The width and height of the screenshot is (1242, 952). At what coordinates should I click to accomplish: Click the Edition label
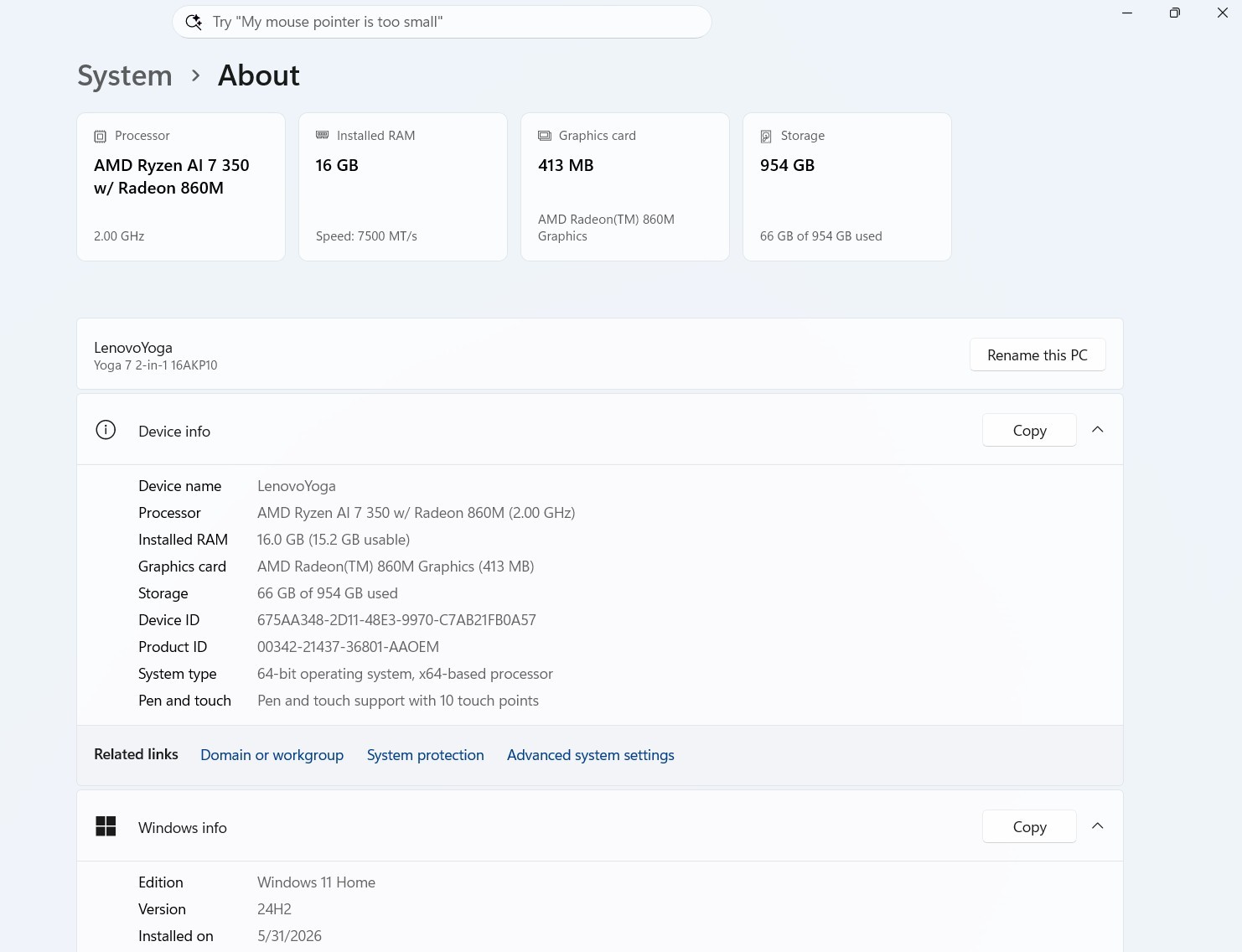tap(161, 882)
